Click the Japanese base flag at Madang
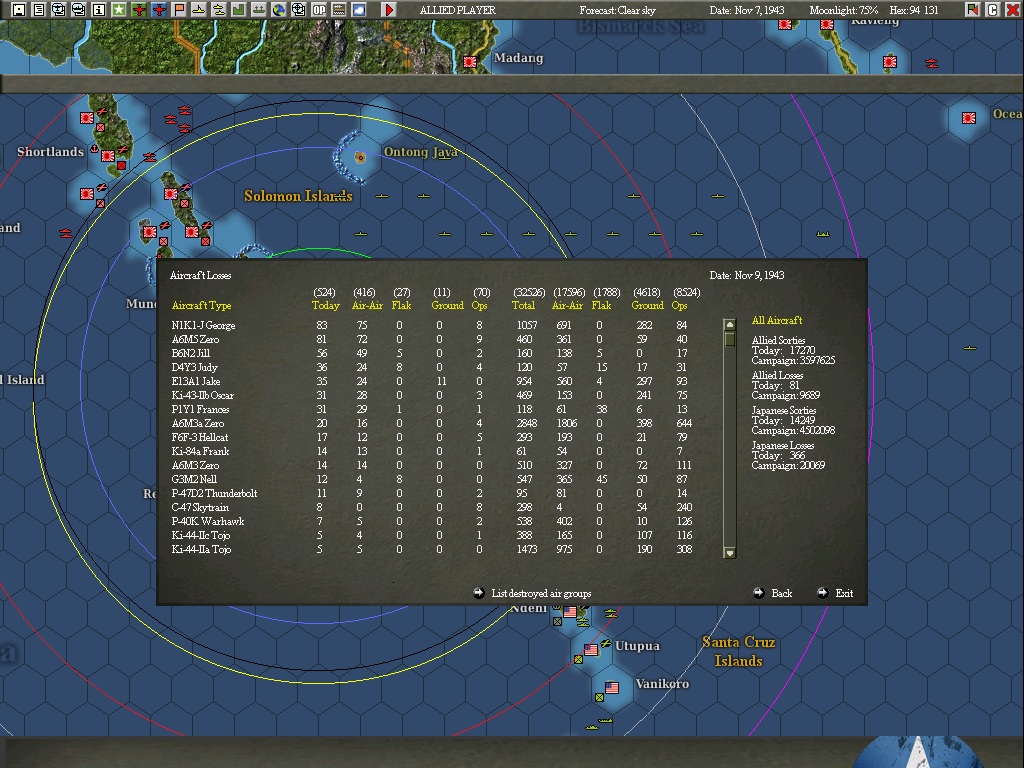Viewport: 1024px width, 768px height. coord(470,62)
